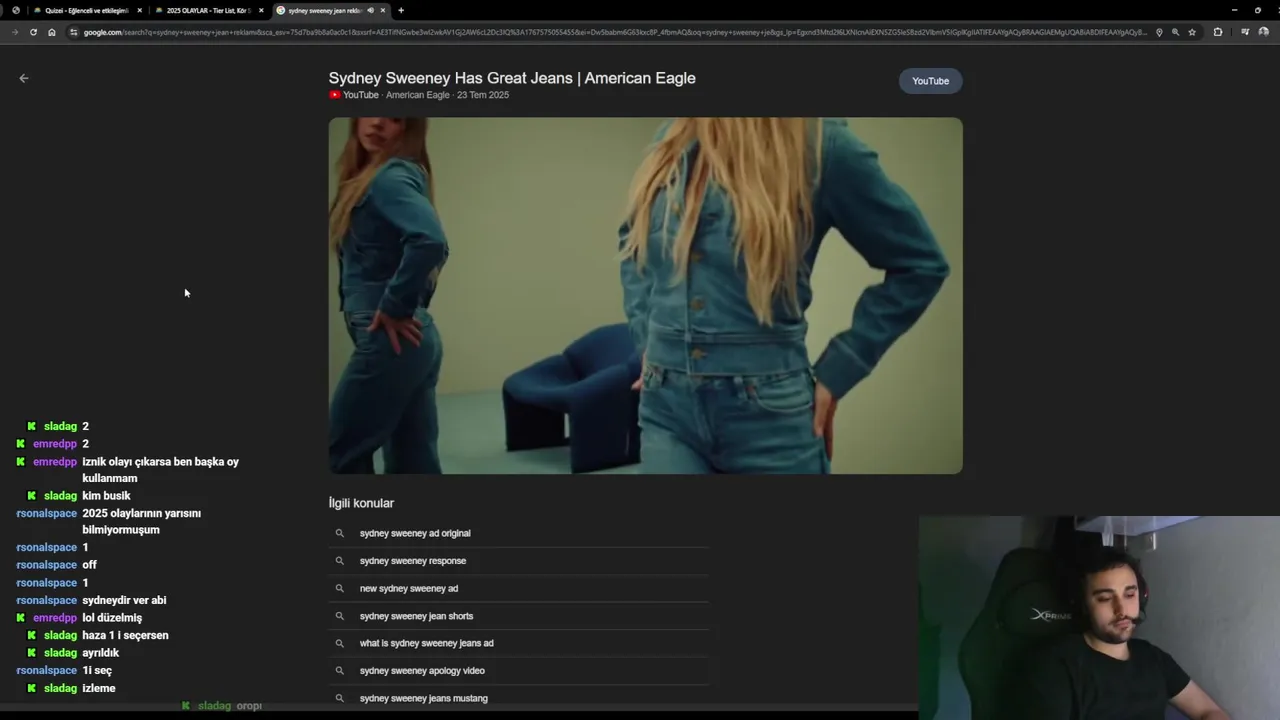Click chat message 'izleme'
The height and width of the screenshot is (720, 1280).
click(99, 688)
